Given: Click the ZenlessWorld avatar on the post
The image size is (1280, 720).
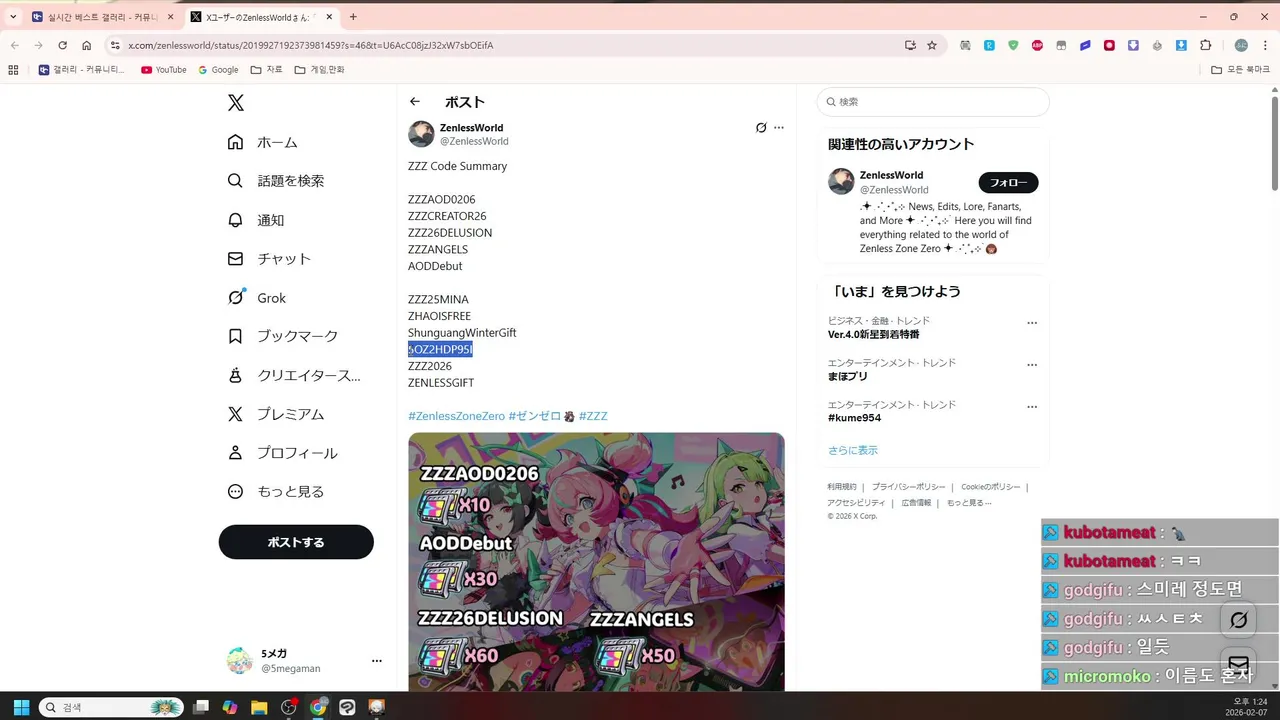Looking at the screenshot, I should [x=421, y=134].
